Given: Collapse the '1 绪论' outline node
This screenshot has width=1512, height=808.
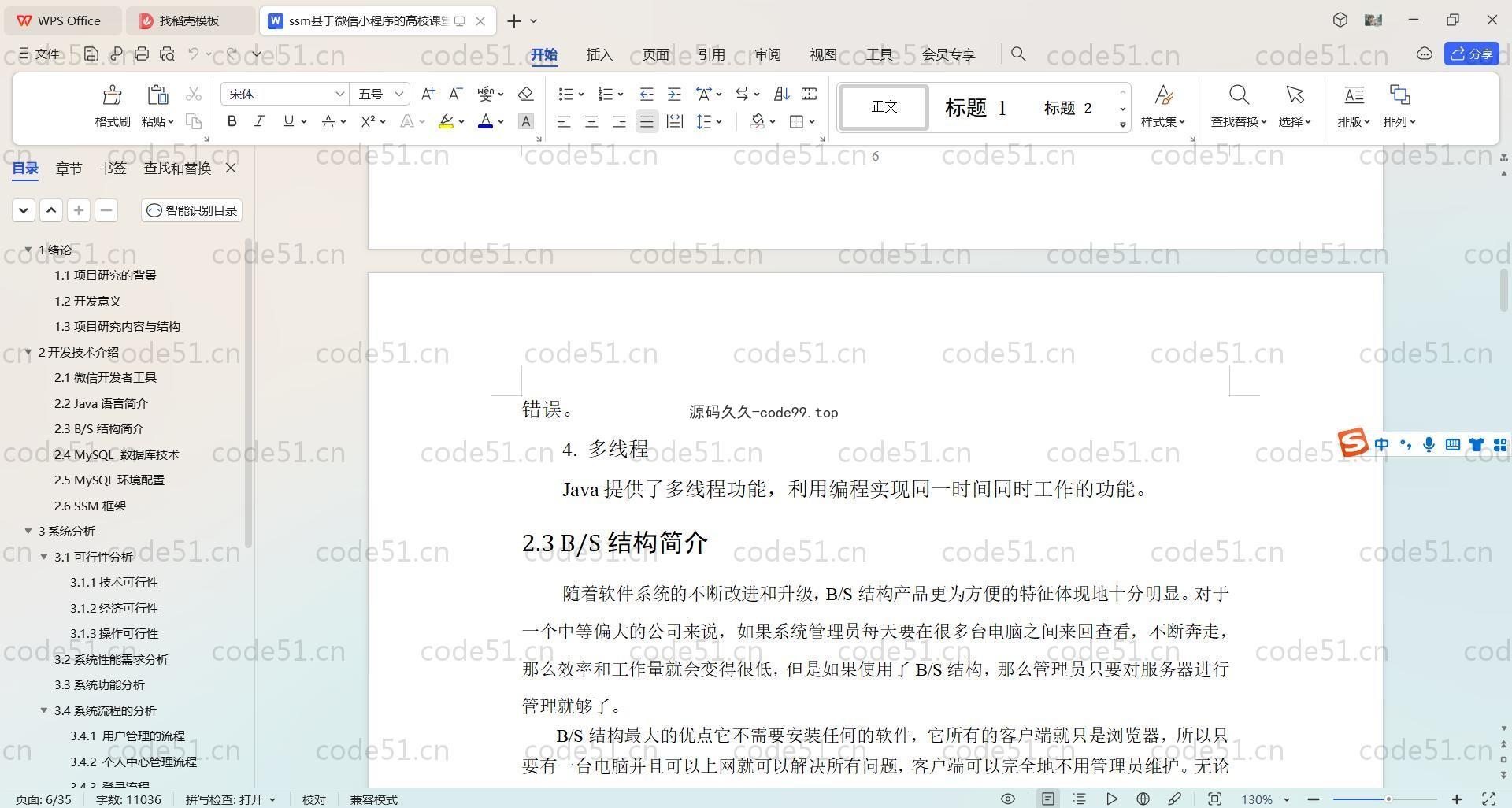Looking at the screenshot, I should 28,250.
